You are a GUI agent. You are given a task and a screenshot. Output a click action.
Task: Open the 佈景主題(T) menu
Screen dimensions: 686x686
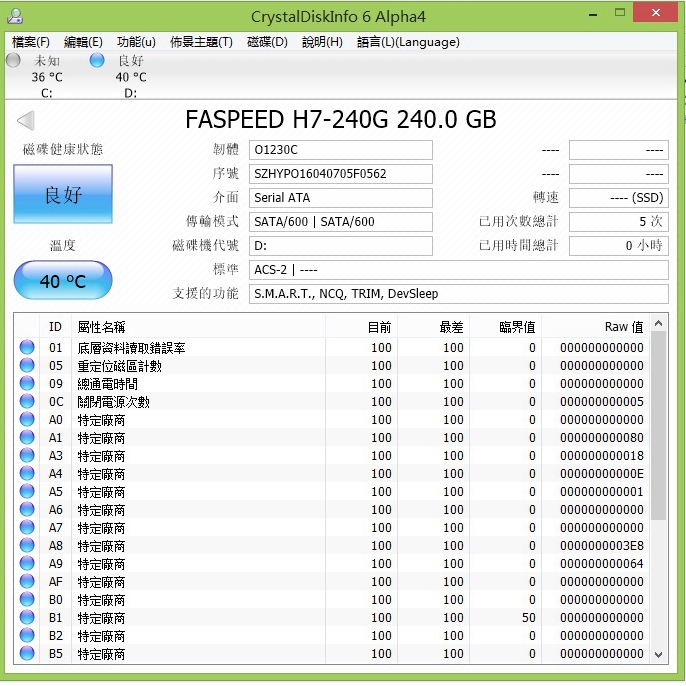pyautogui.click(x=201, y=42)
